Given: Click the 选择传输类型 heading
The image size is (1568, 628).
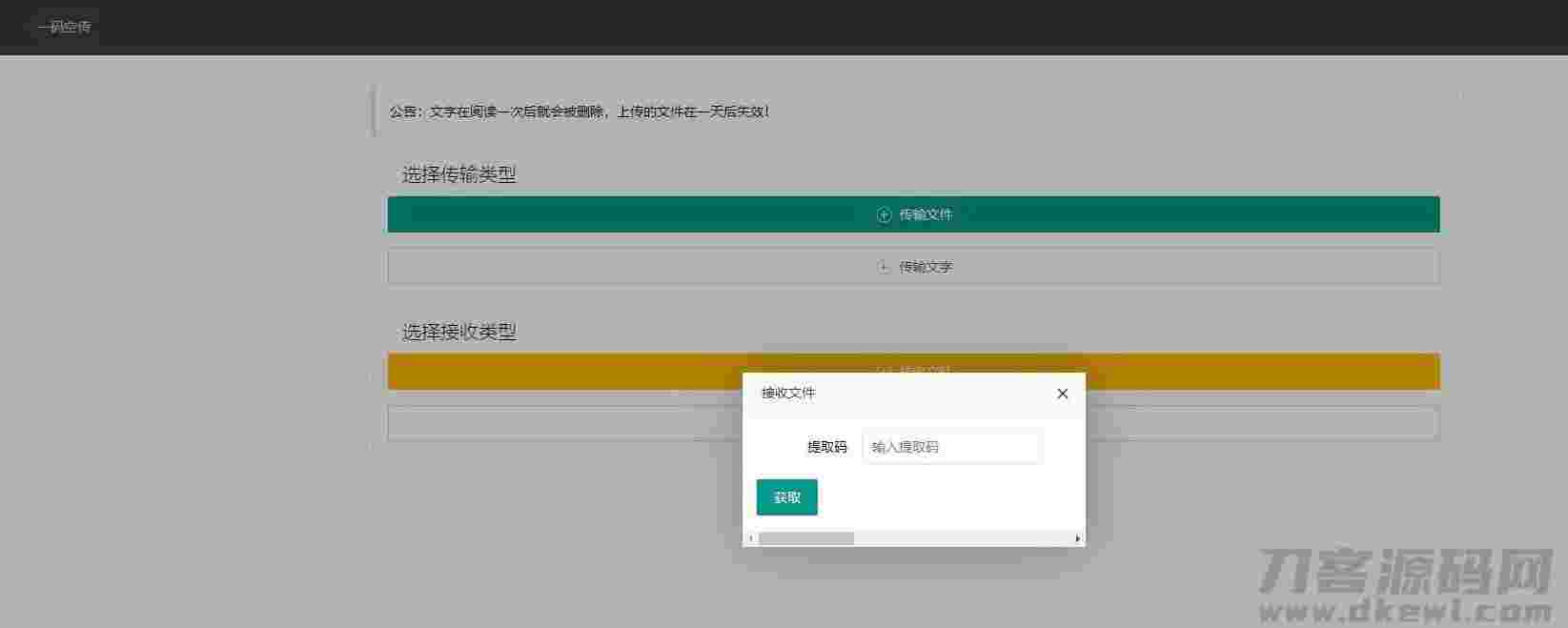Looking at the screenshot, I should [458, 174].
